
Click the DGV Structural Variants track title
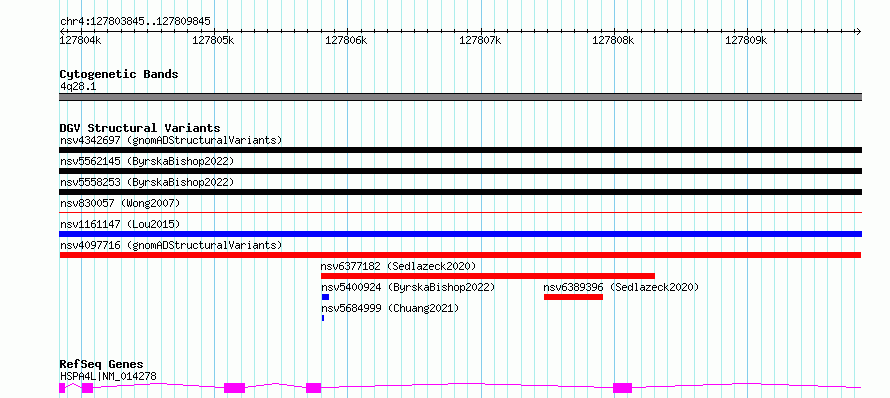140,128
